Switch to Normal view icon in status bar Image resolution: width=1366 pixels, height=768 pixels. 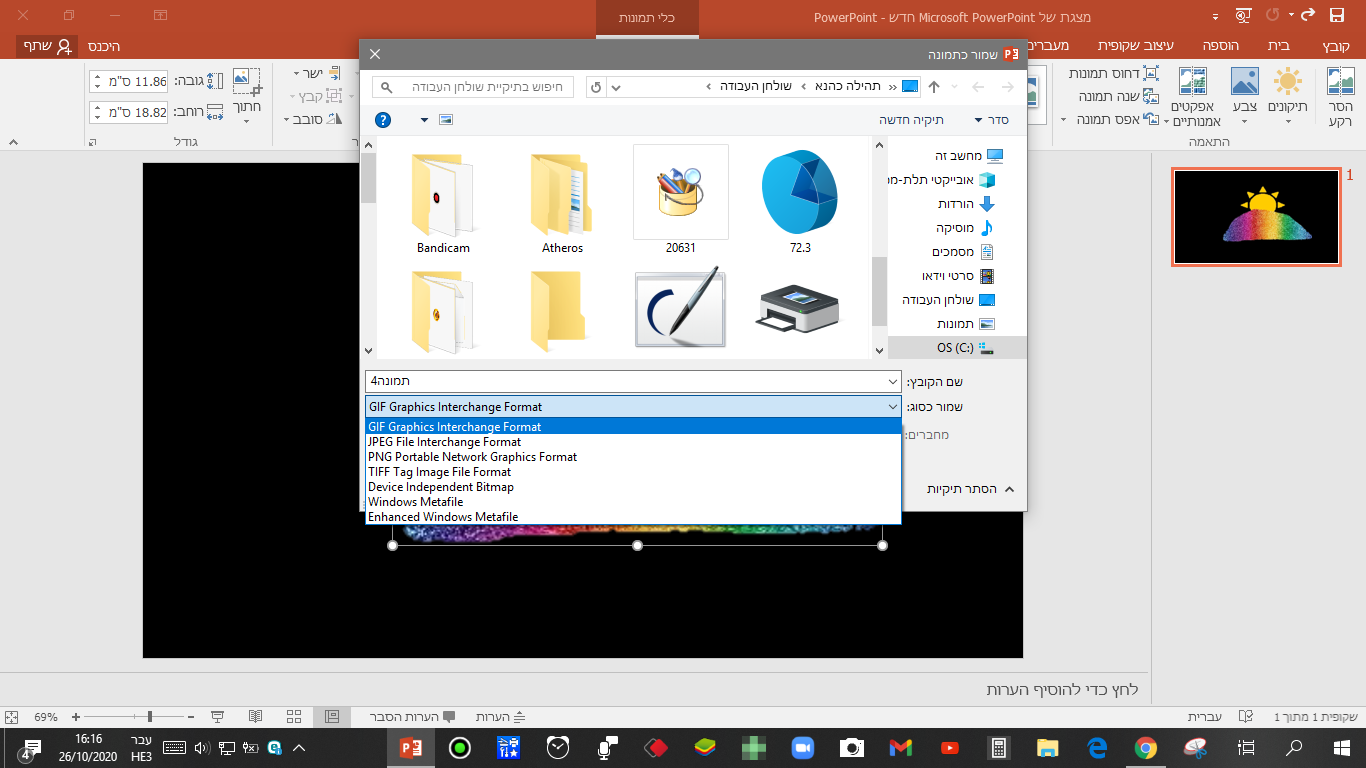pyautogui.click(x=333, y=717)
